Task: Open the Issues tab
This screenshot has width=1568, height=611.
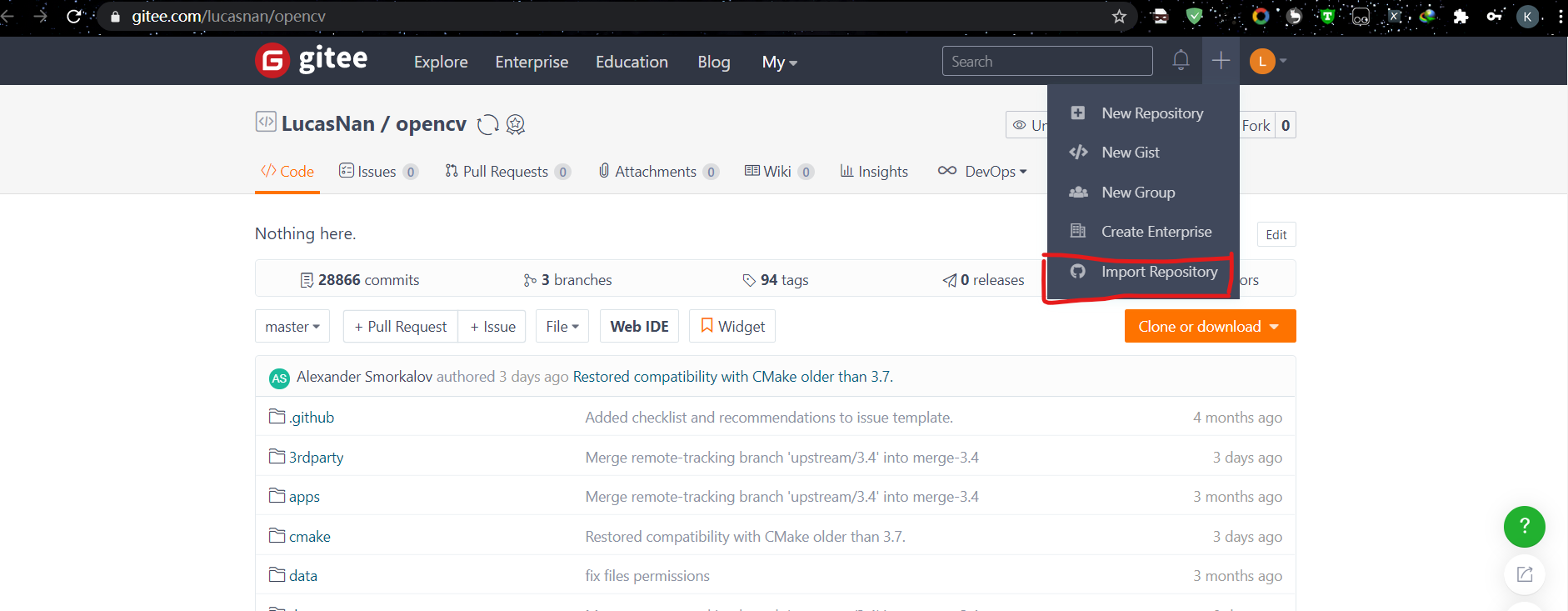Action: [378, 172]
